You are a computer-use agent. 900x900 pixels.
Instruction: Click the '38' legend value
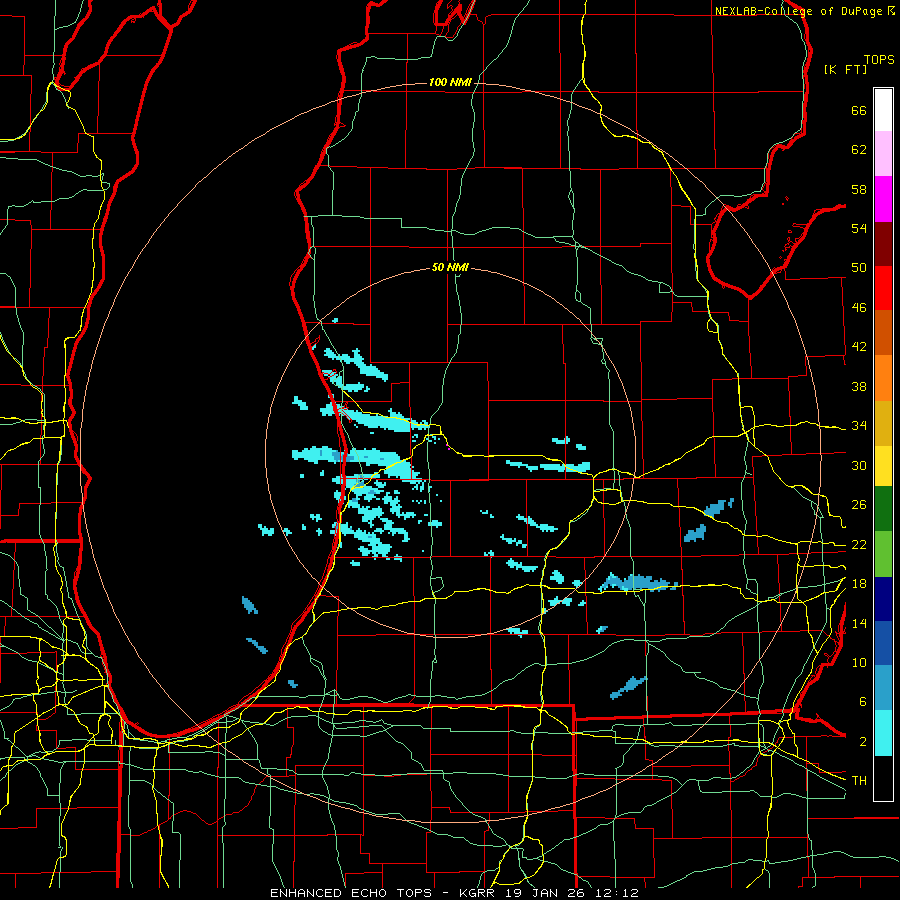point(859,386)
